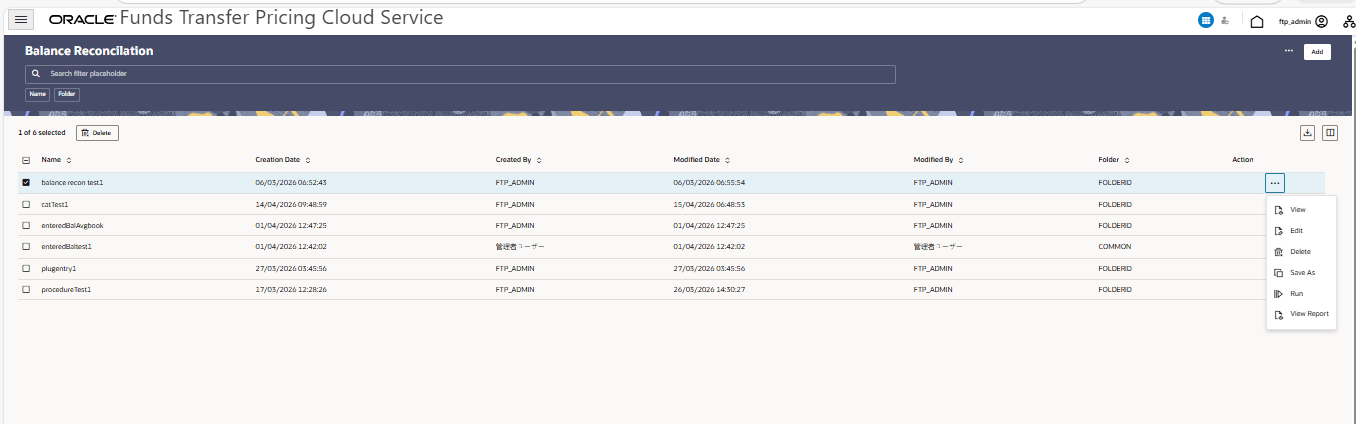Sort by the Folder column arrows
Image resolution: width=1356 pixels, height=424 pixels.
[x=1127, y=160]
